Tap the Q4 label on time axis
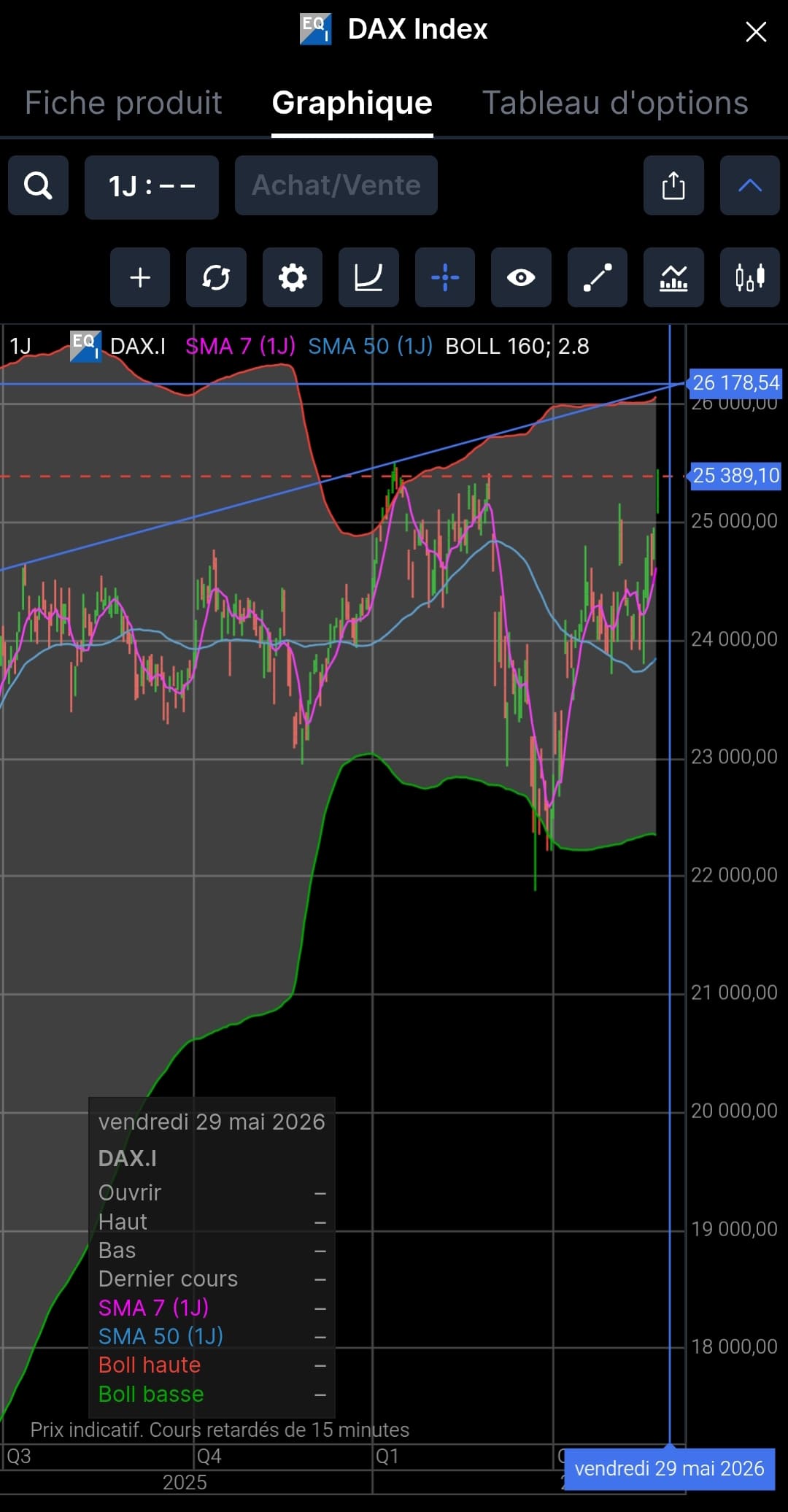 (209, 1456)
